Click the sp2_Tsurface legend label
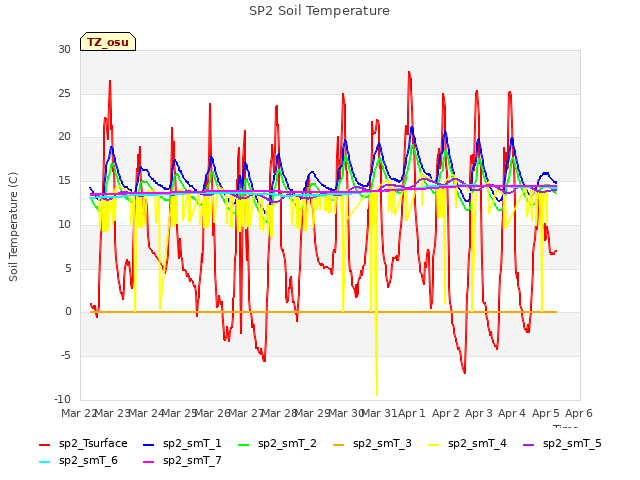 click(93, 443)
